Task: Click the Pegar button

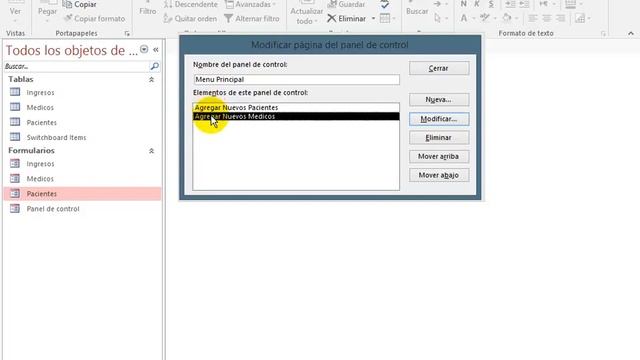Action: [47, 11]
